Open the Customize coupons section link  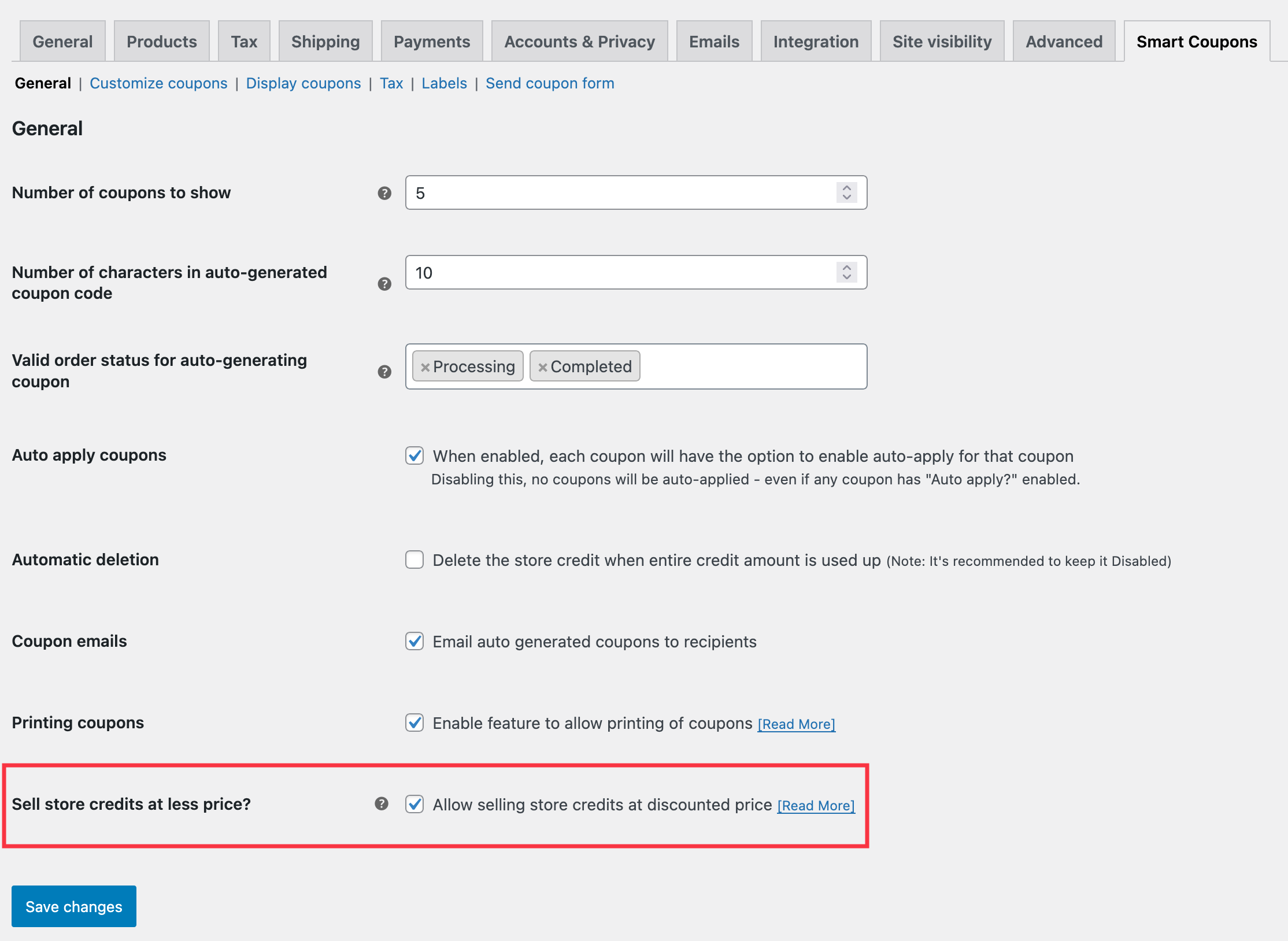[x=158, y=83]
